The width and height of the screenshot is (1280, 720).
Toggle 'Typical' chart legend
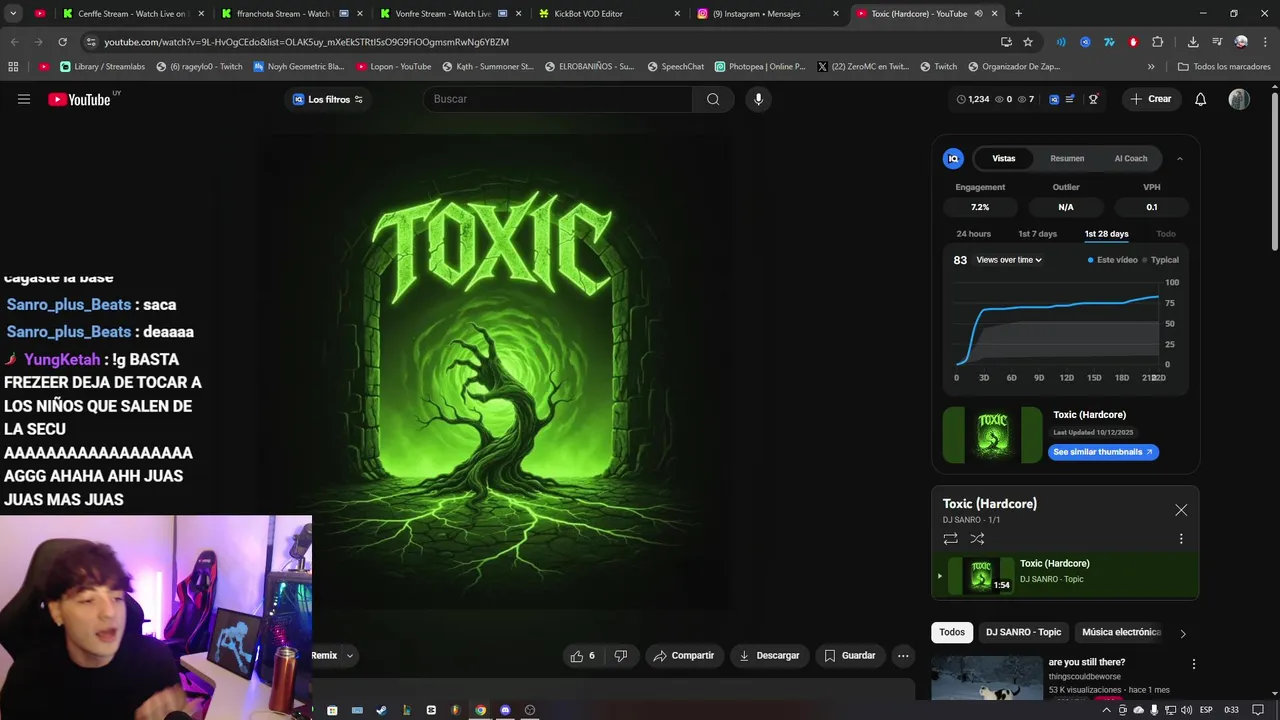click(x=1161, y=260)
